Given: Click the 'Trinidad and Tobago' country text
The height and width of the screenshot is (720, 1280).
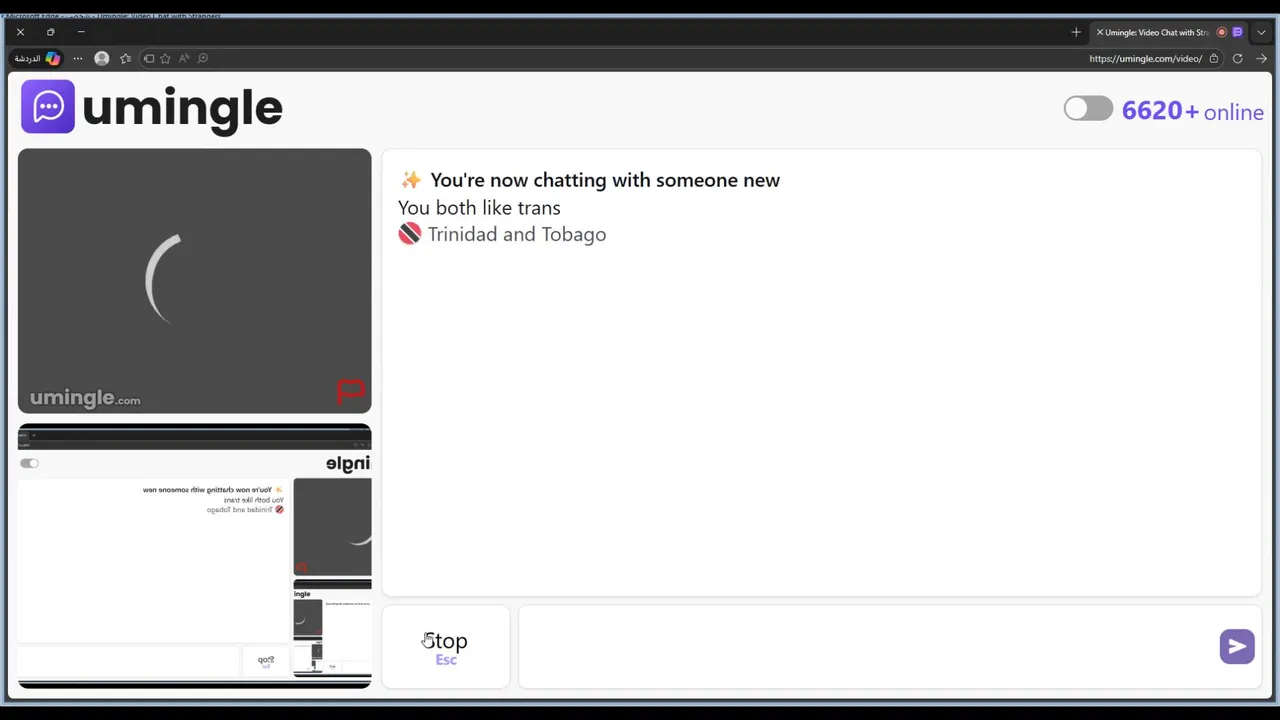Looking at the screenshot, I should [517, 234].
